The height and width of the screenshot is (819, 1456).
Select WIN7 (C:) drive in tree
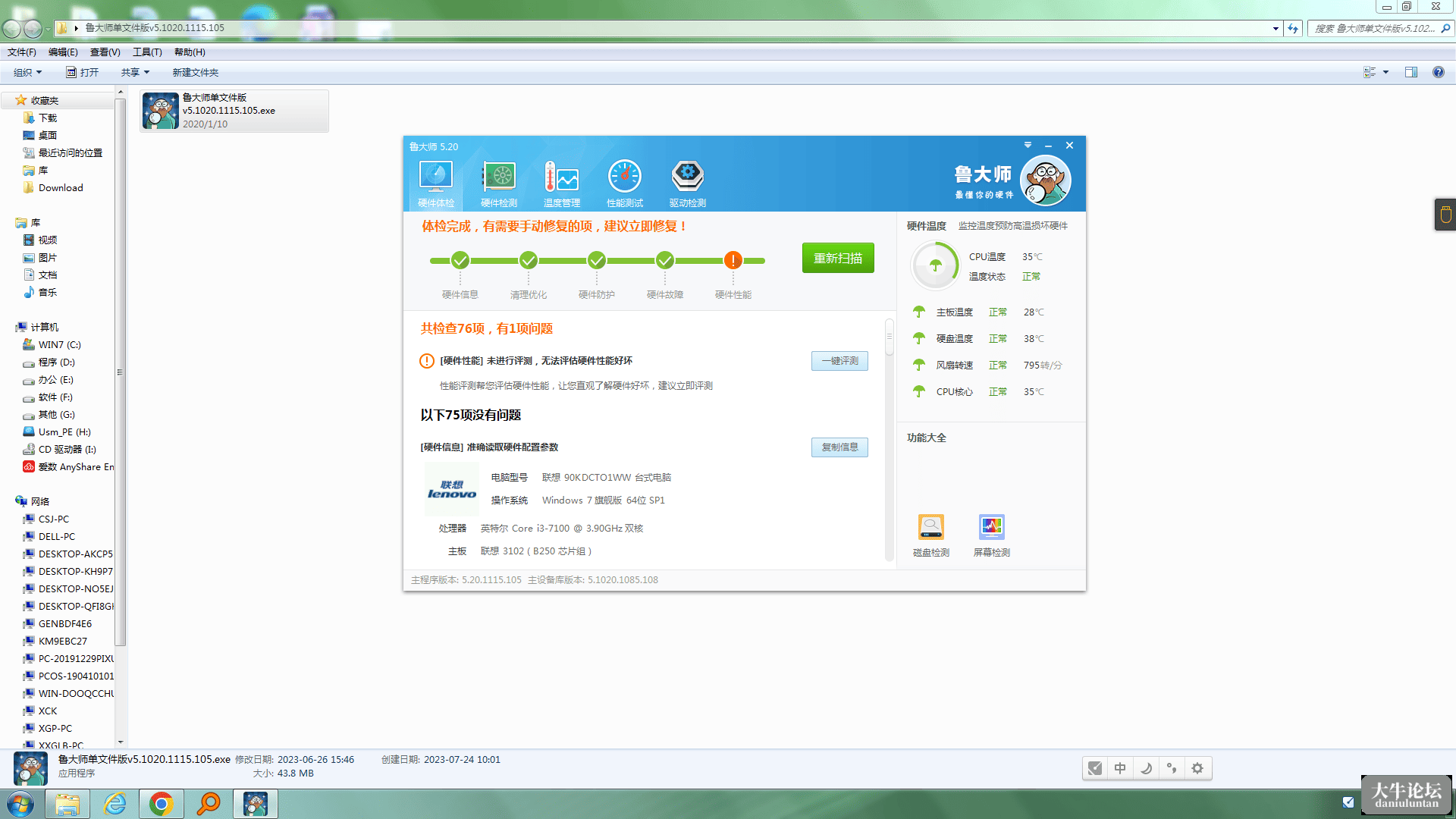click(59, 345)
